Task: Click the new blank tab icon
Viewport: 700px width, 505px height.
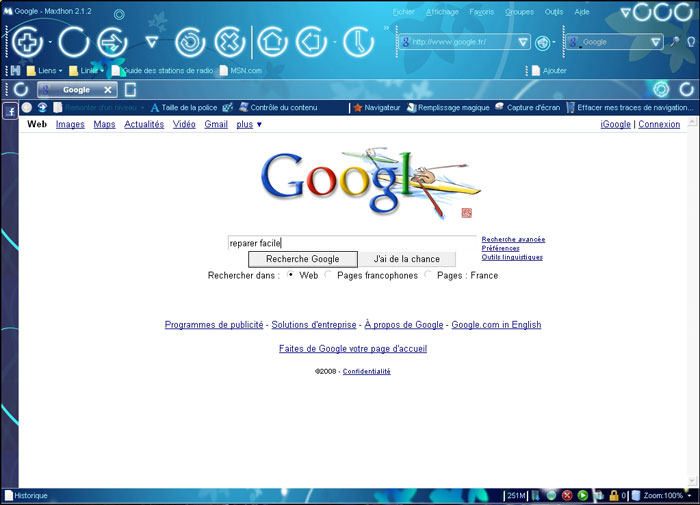Action: pyautogui.click(x=130, y=90)
